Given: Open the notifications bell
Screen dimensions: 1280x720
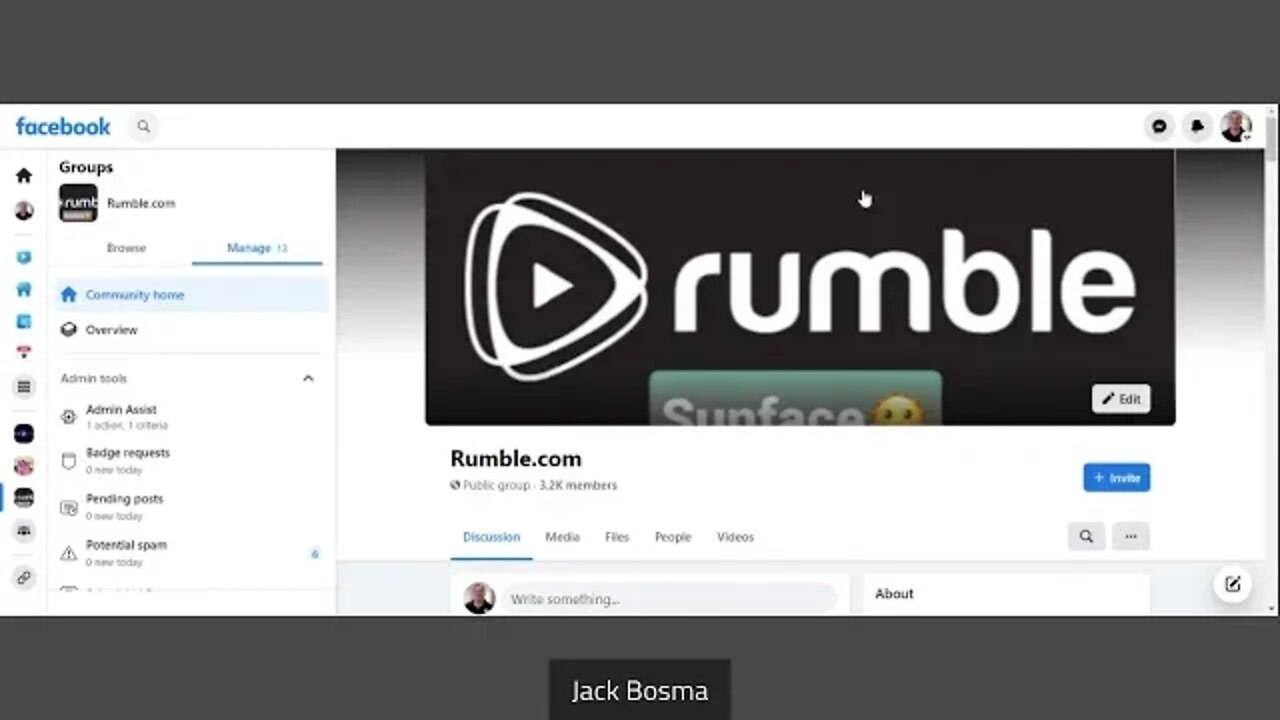Looking at the screenshot, I should (1197, 127).
